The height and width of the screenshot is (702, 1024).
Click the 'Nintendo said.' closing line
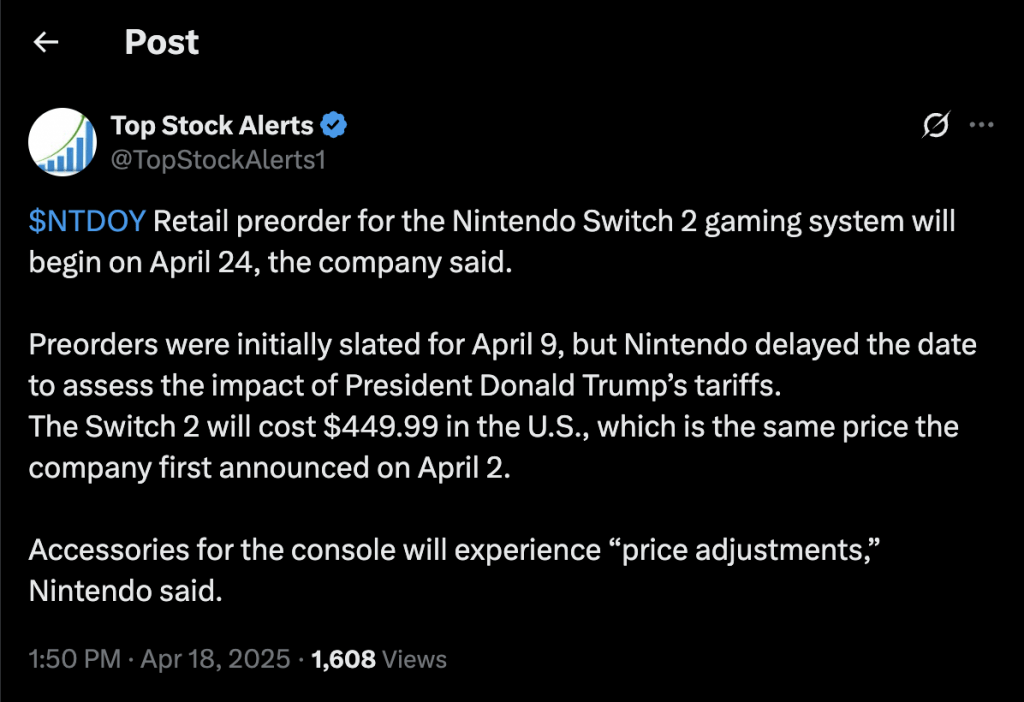(x=125, y=591)
